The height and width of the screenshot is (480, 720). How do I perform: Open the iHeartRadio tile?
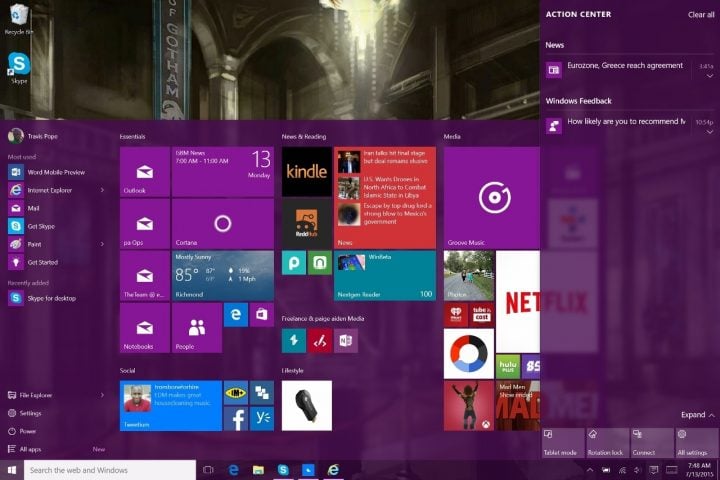456,315
